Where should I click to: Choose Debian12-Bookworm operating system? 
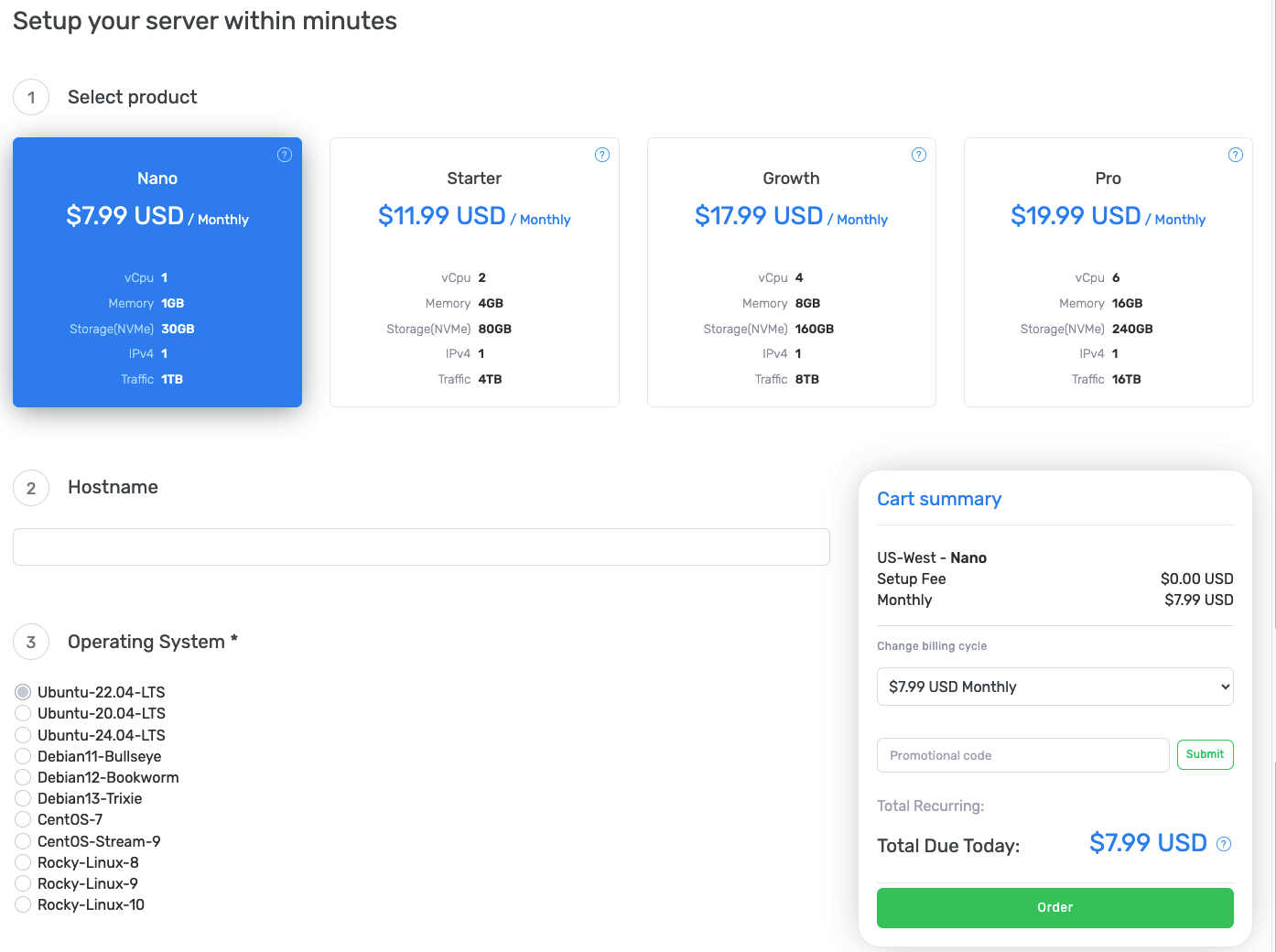[x=23, y=777]
